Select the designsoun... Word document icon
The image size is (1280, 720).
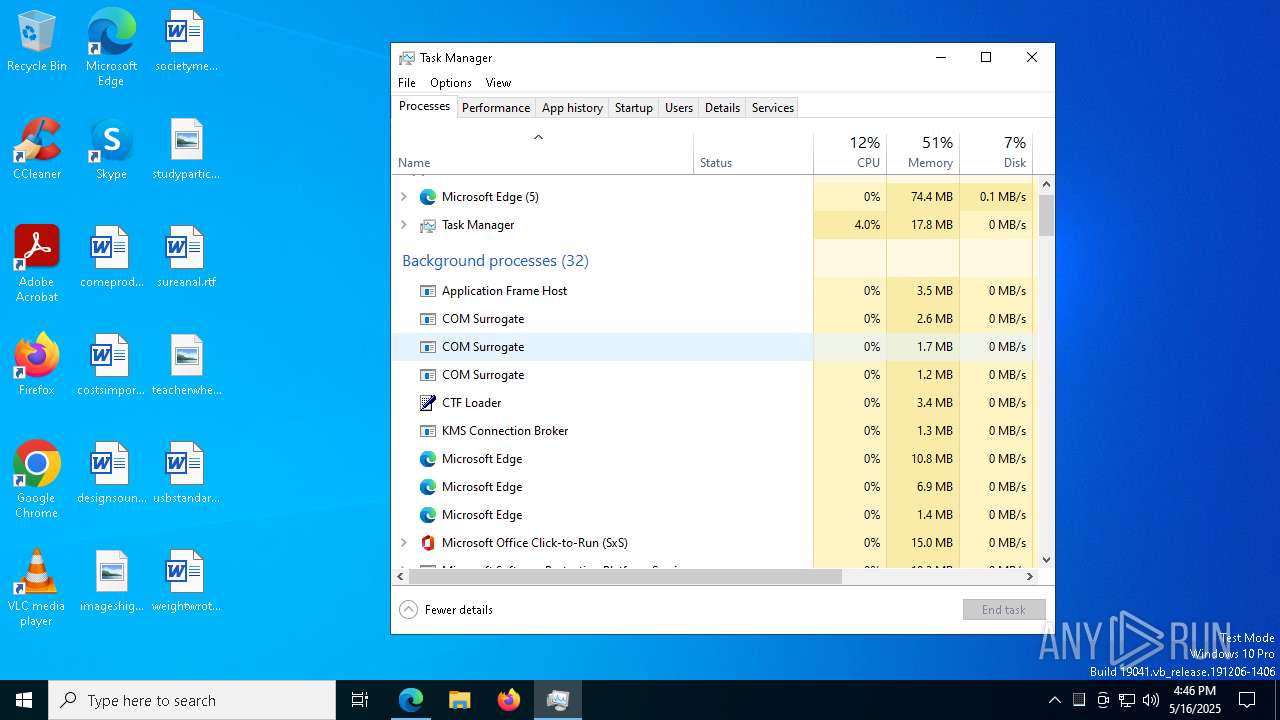[x=111, y=474]
